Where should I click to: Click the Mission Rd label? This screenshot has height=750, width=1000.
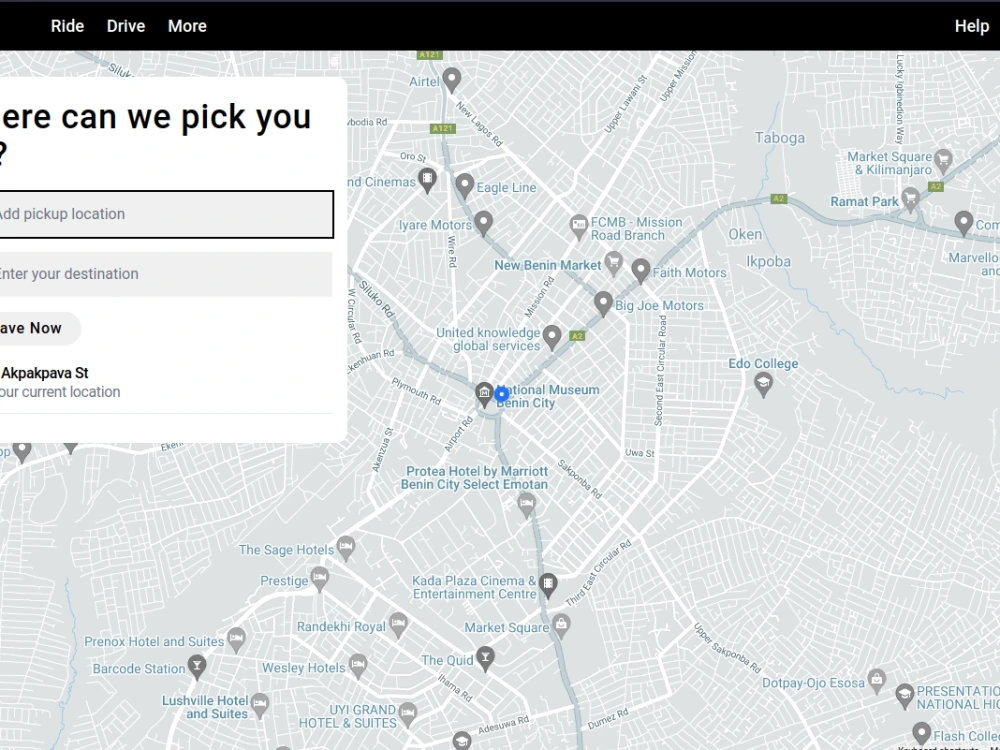point(540,297)
